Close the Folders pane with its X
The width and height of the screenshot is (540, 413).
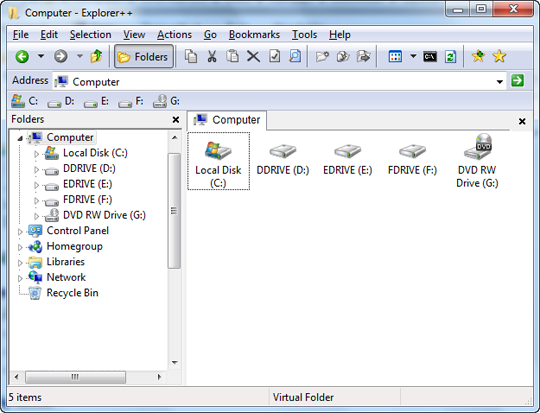tap(176, 120)
